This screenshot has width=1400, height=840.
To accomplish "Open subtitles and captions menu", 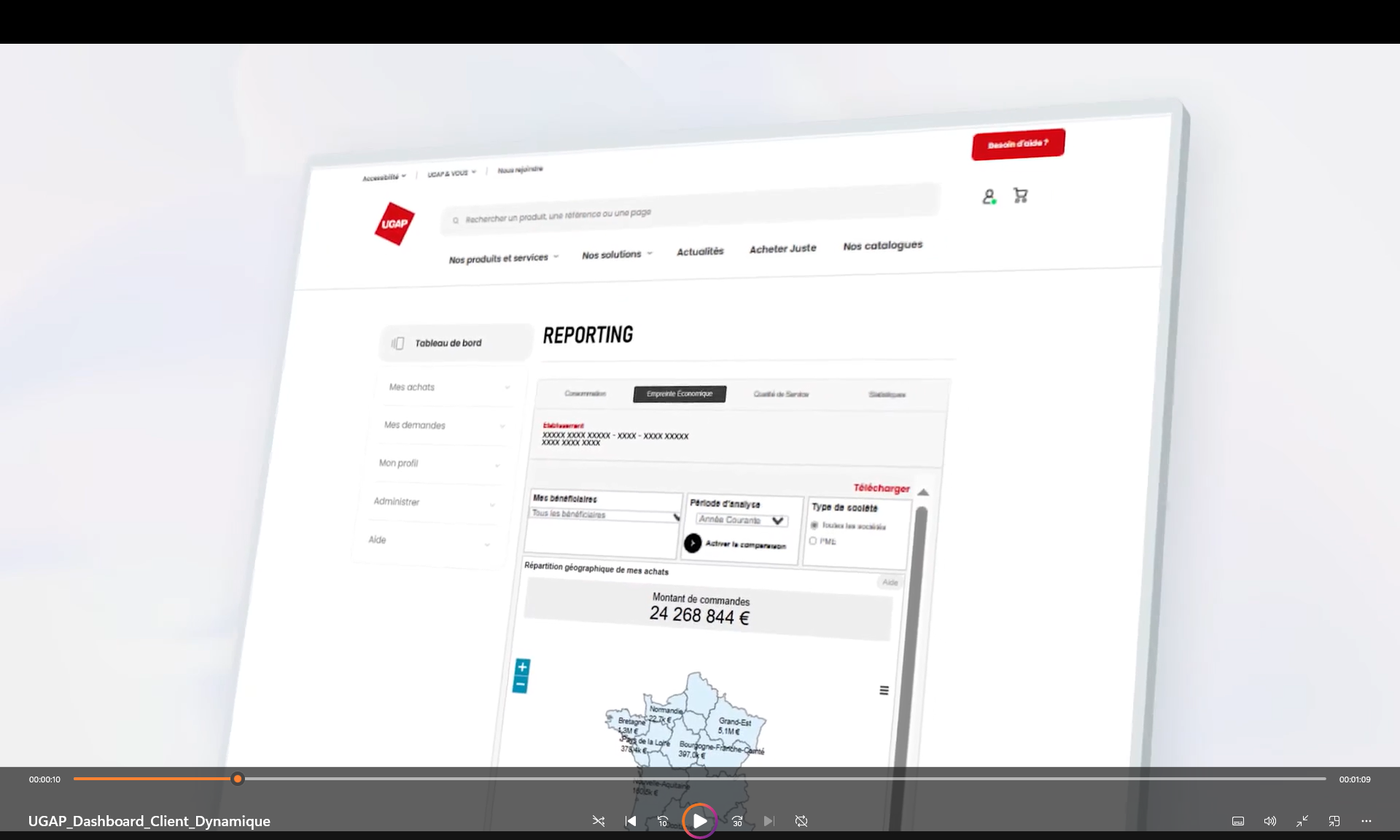I will tap(1238, 821).
